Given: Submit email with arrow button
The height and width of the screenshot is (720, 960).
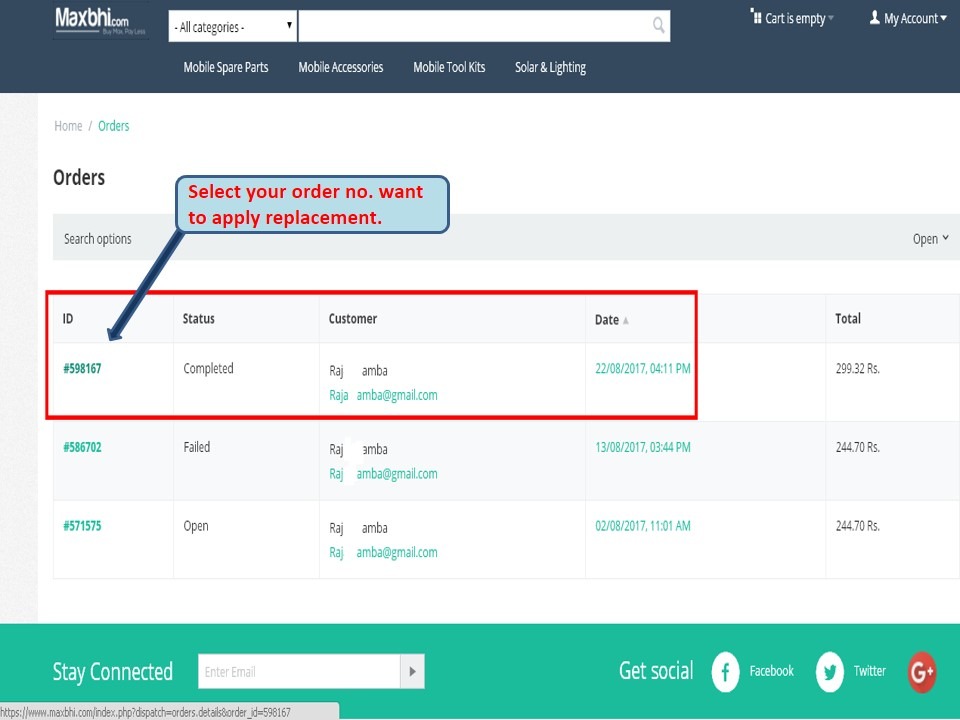Looking at the screenshot, I should tap(412, 672).
